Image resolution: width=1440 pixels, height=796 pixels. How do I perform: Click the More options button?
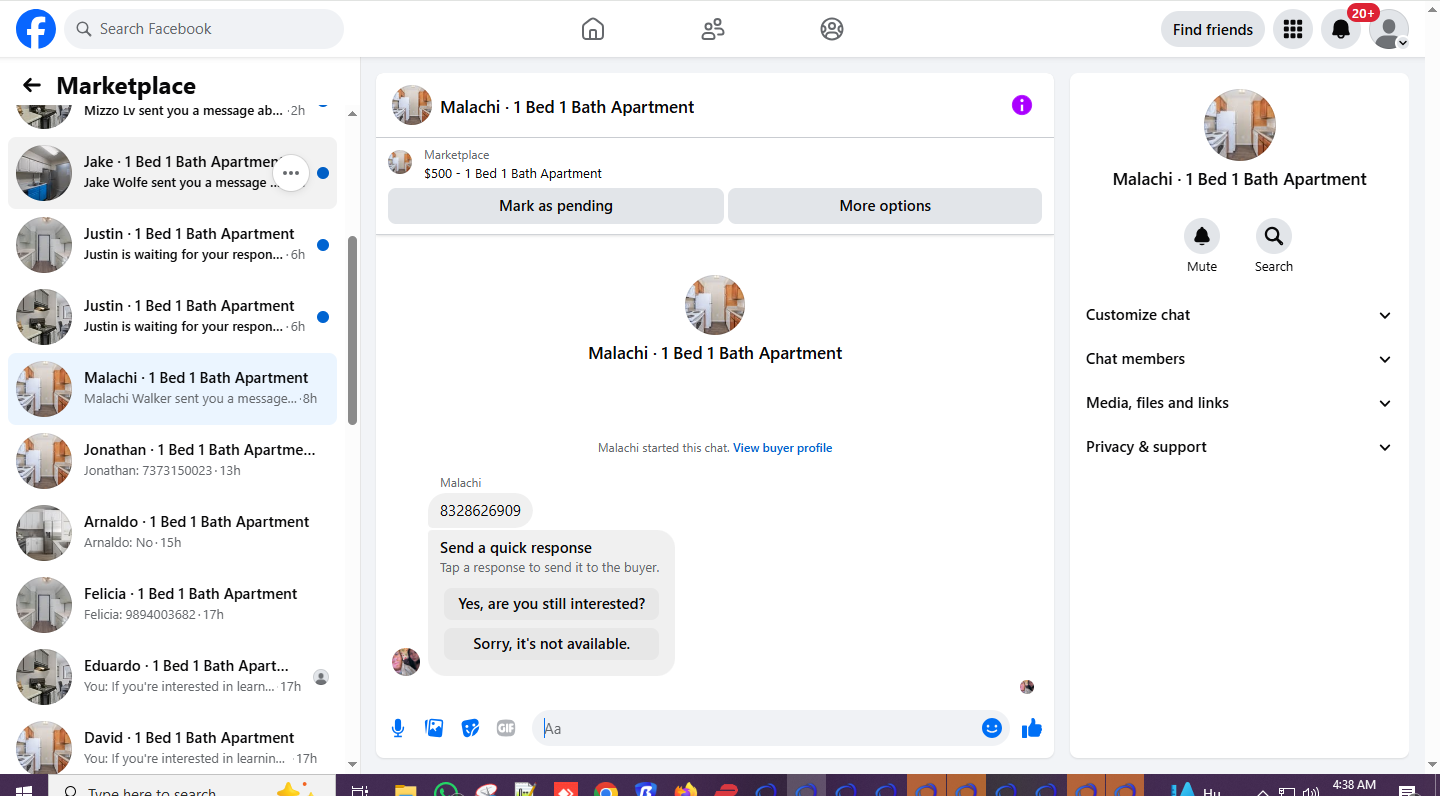point(885,206)
